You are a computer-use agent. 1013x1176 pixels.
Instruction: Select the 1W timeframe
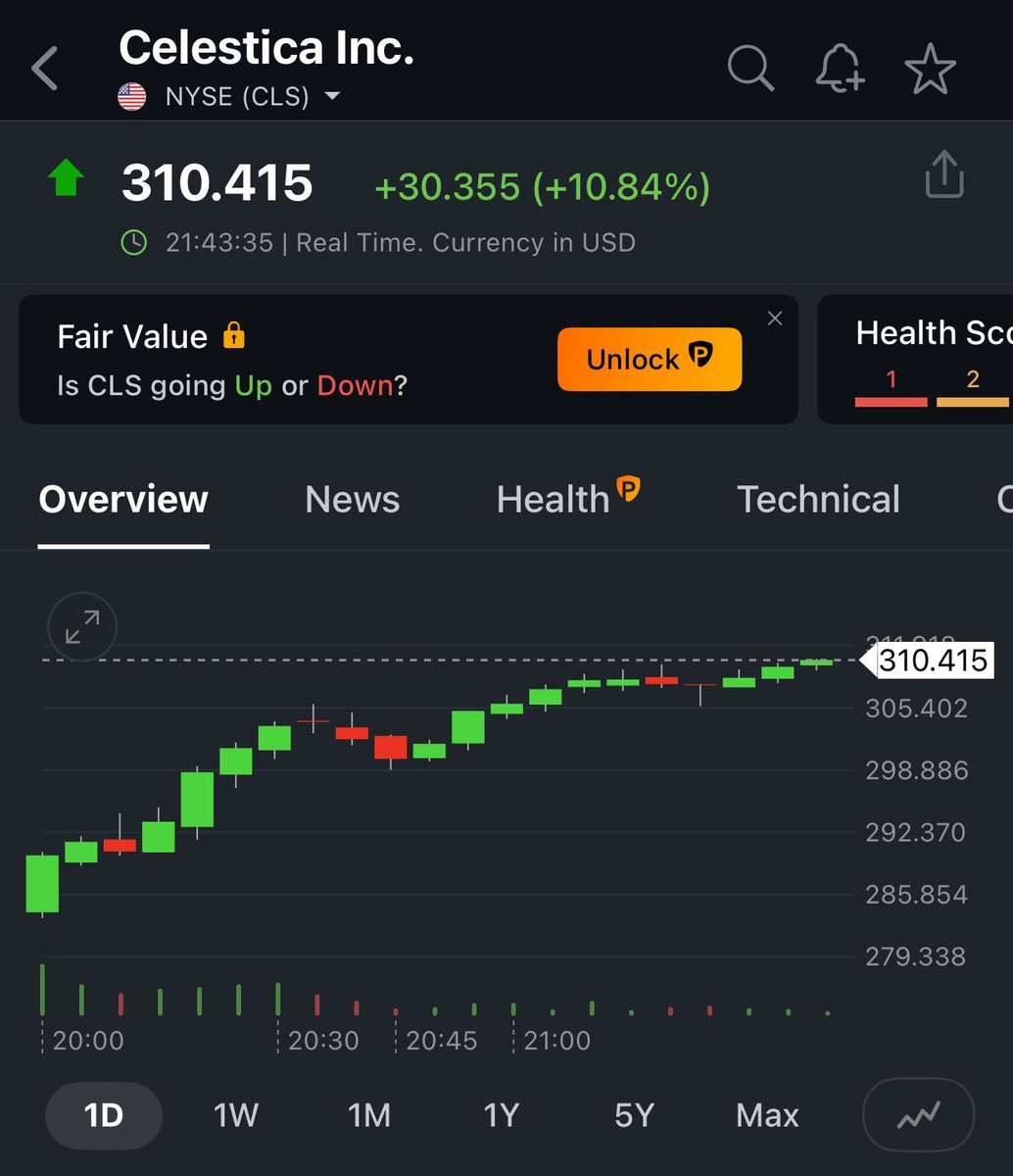pyautogui.click(x=235, y=1114)
